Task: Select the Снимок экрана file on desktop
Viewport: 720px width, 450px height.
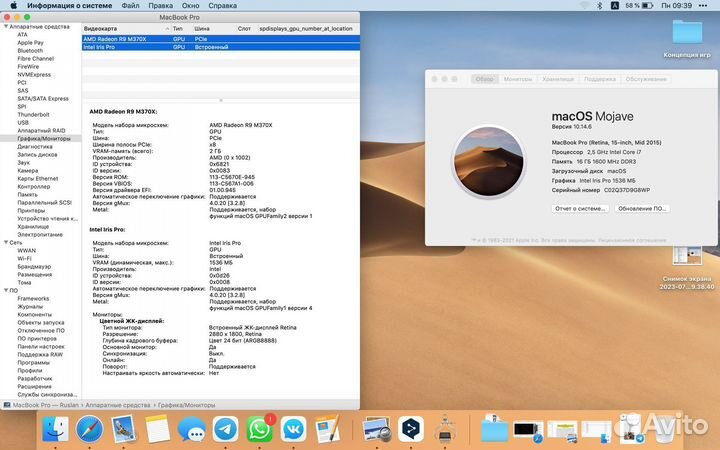Action: click(x=687, y=269)
